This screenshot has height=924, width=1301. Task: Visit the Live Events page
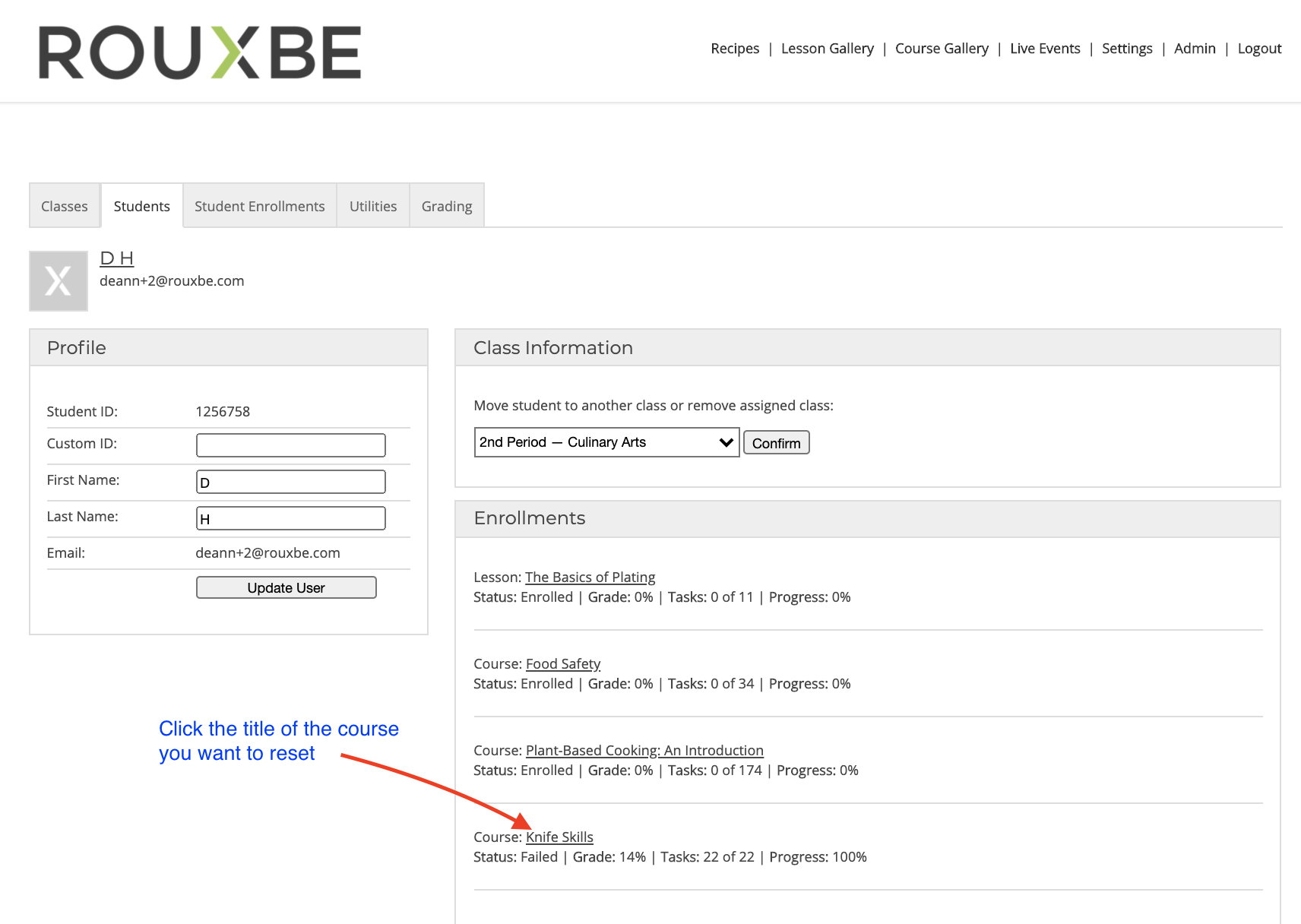click(x=1045, y=49)
